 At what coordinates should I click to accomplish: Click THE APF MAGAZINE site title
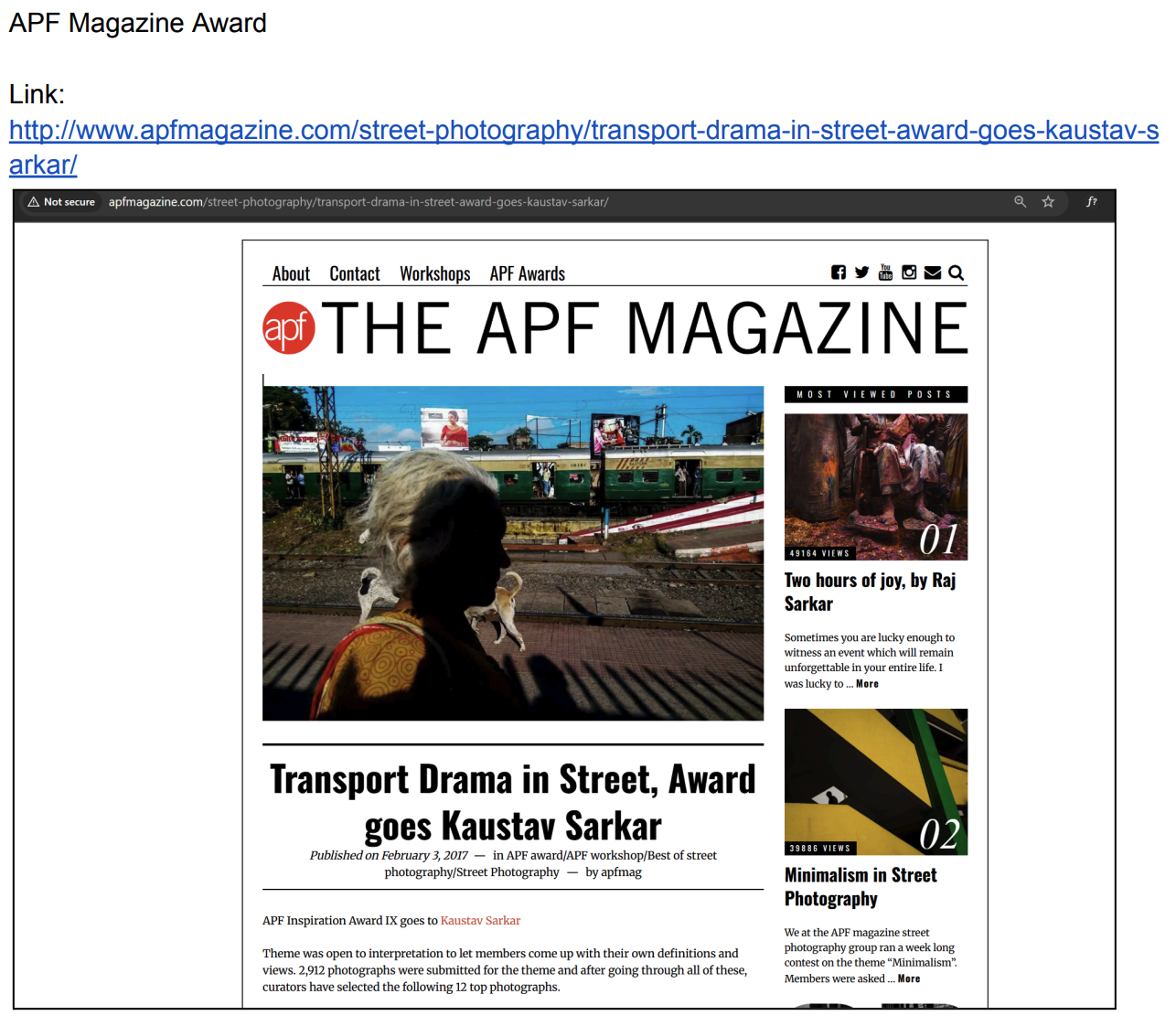click(x=645, y=327)
